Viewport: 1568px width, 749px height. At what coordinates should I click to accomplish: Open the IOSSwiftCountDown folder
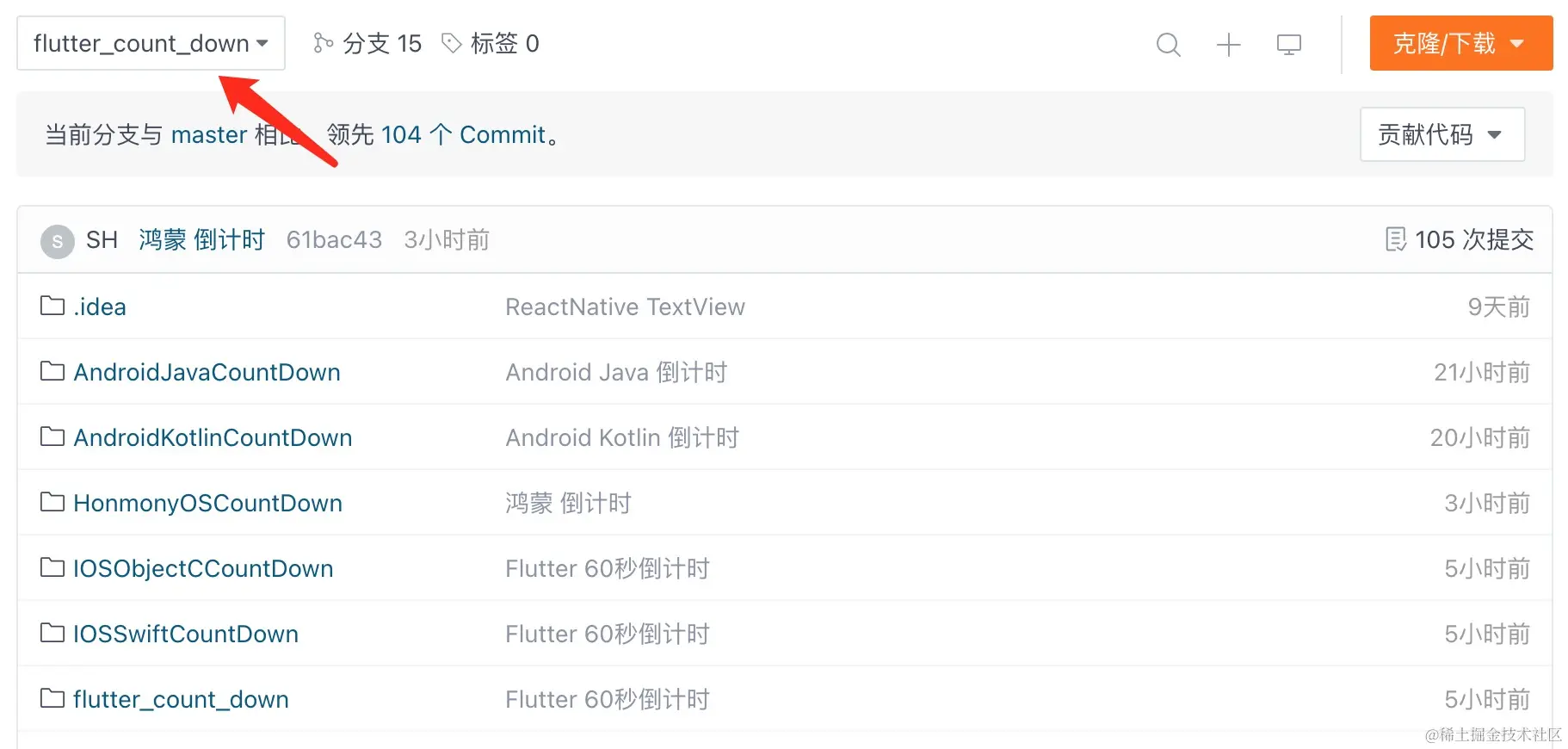(x=186, y=634)
